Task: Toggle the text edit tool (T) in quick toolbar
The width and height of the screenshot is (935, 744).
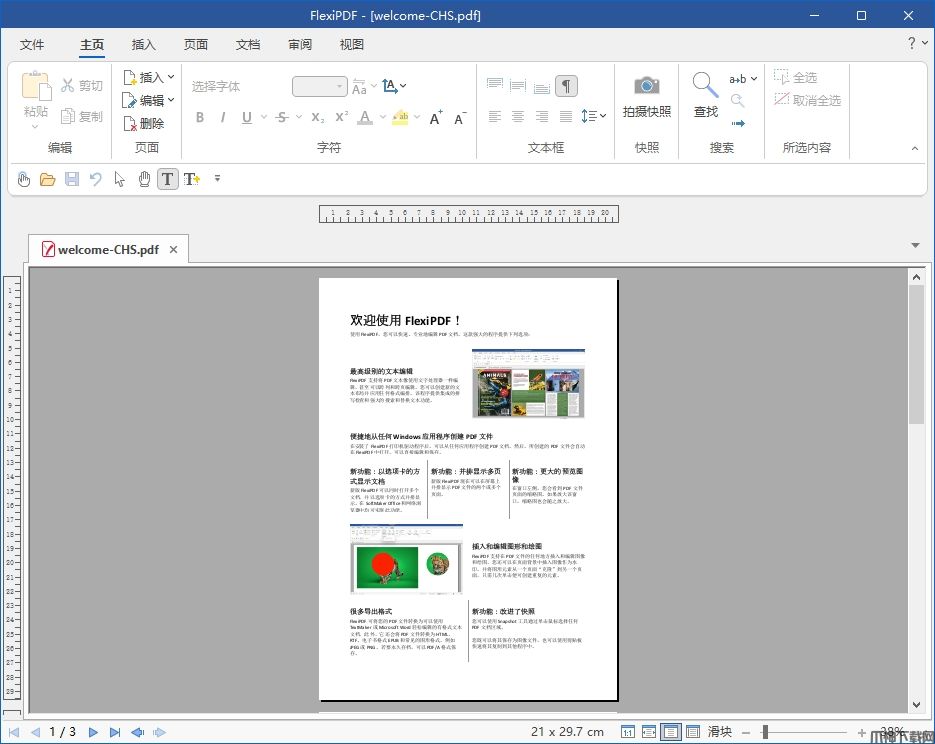Action: click(167, 179)
